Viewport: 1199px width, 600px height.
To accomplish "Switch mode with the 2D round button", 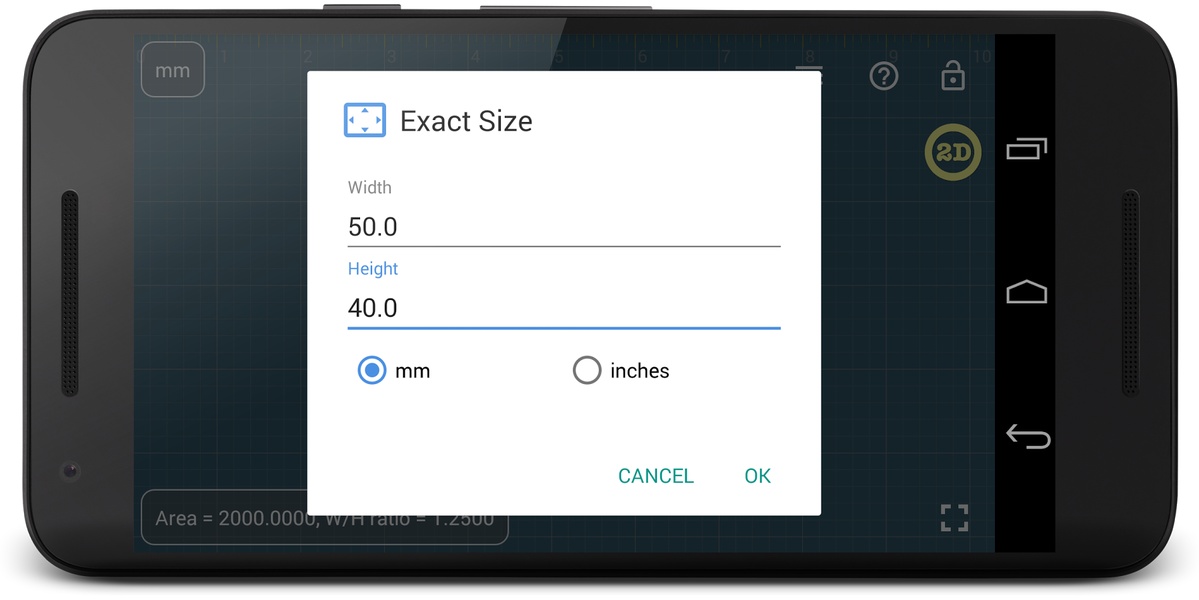I will (953, 152).
